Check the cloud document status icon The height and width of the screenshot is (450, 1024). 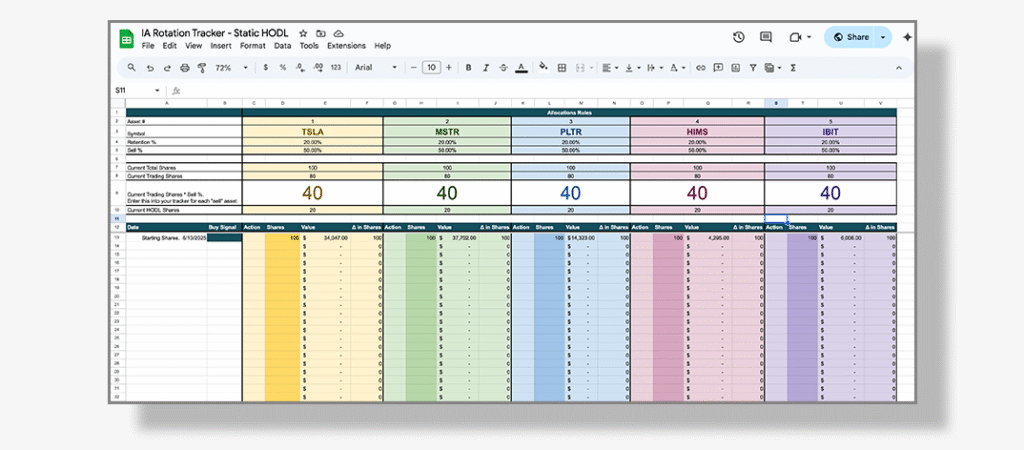point(338,33)
